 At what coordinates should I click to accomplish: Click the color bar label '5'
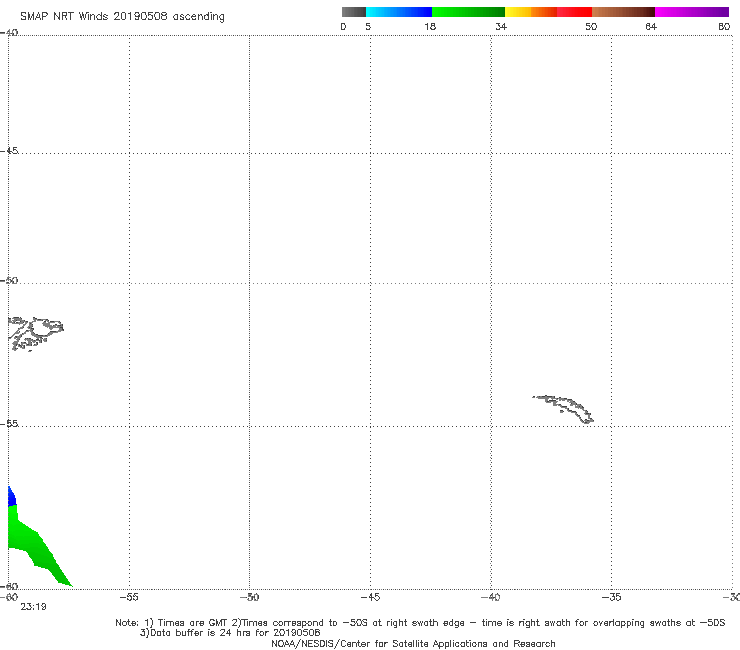click(368, 26)
